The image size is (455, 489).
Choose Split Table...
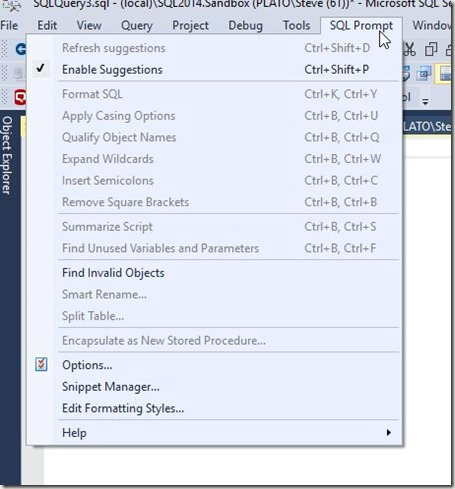click(214, 316)
